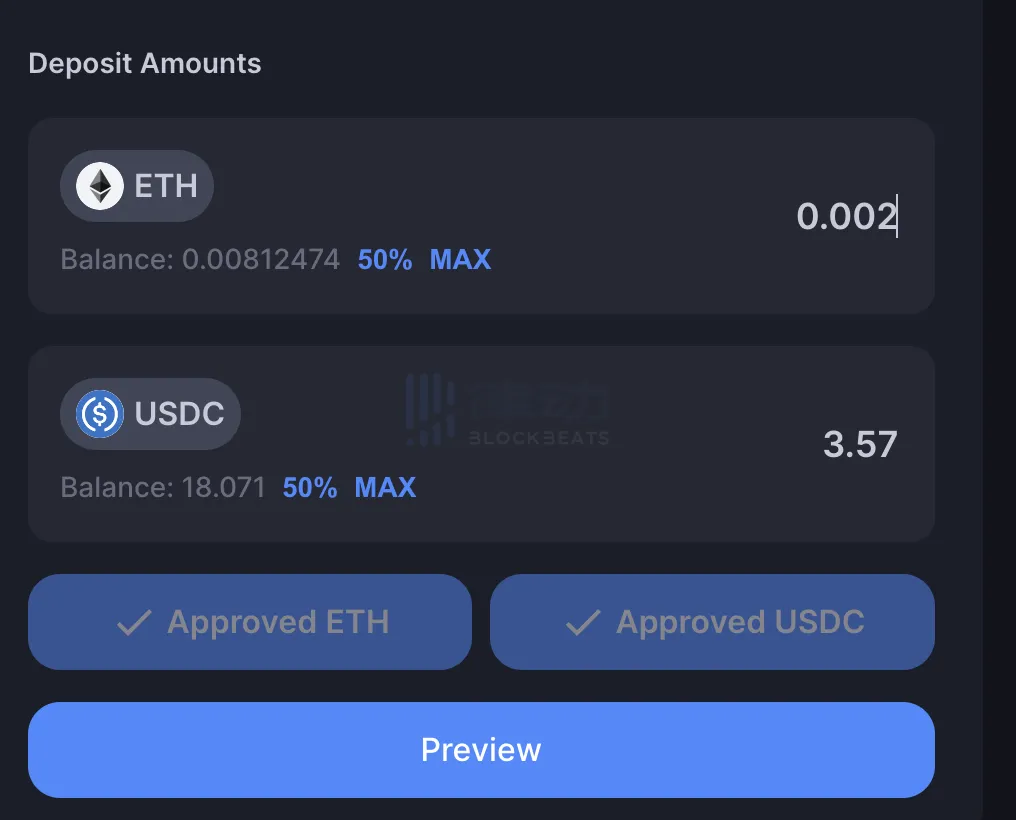The width and height of the screenshot is (1016, 820).
Task: Set USDC deposit to 50% of balance
Action: [310, 488]
